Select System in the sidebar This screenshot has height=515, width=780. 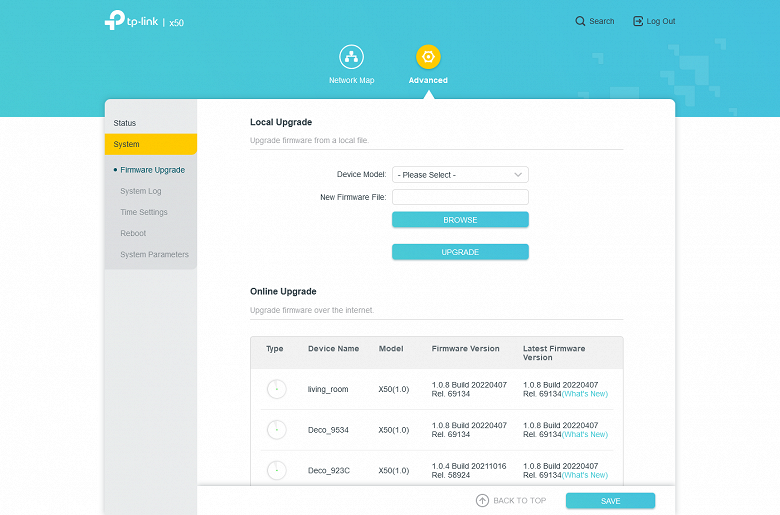click(151, 144)
